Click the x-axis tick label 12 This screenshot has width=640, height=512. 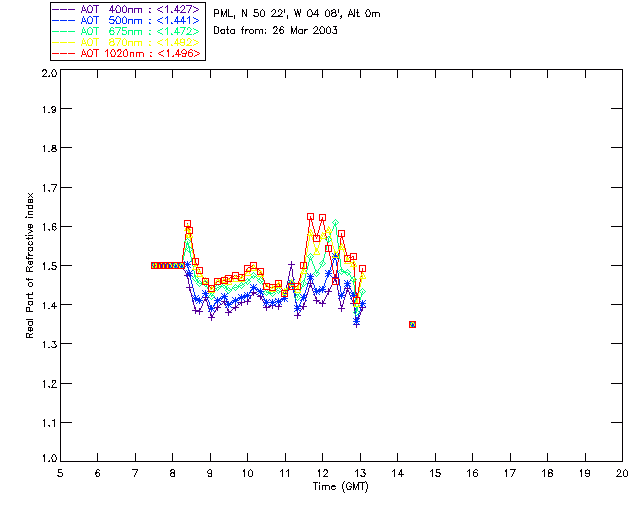point(322,474)
